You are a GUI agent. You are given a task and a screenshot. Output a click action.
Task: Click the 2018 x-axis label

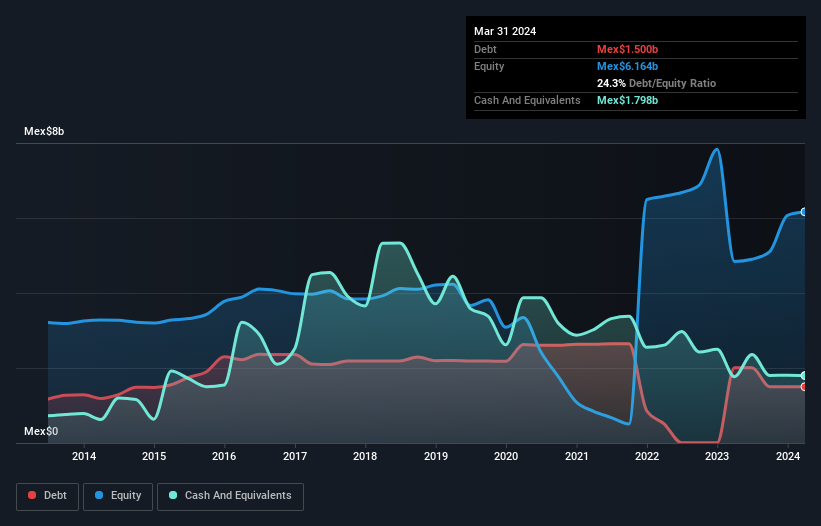pos(365,456)
